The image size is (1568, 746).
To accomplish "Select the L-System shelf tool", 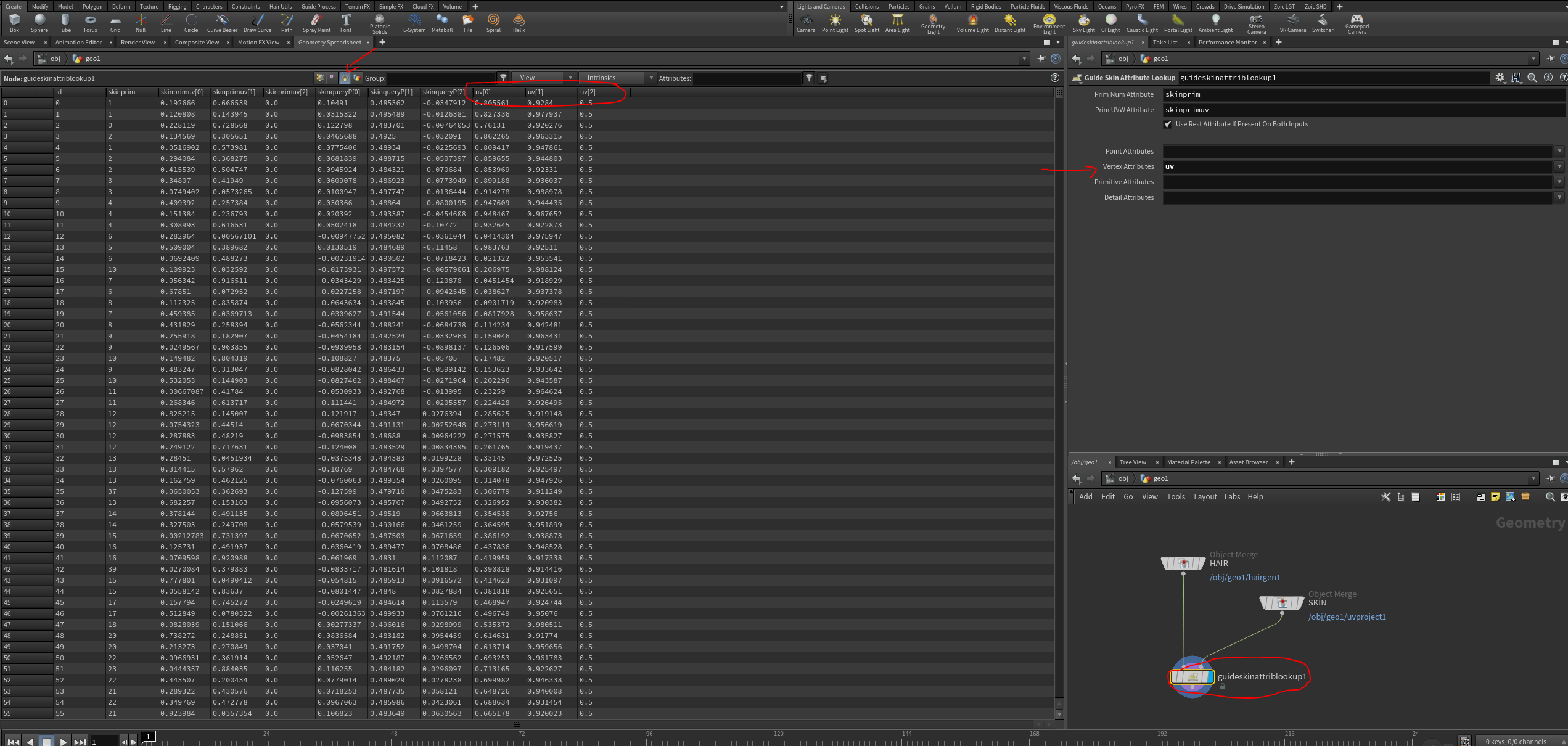I will tap(414, 23).
